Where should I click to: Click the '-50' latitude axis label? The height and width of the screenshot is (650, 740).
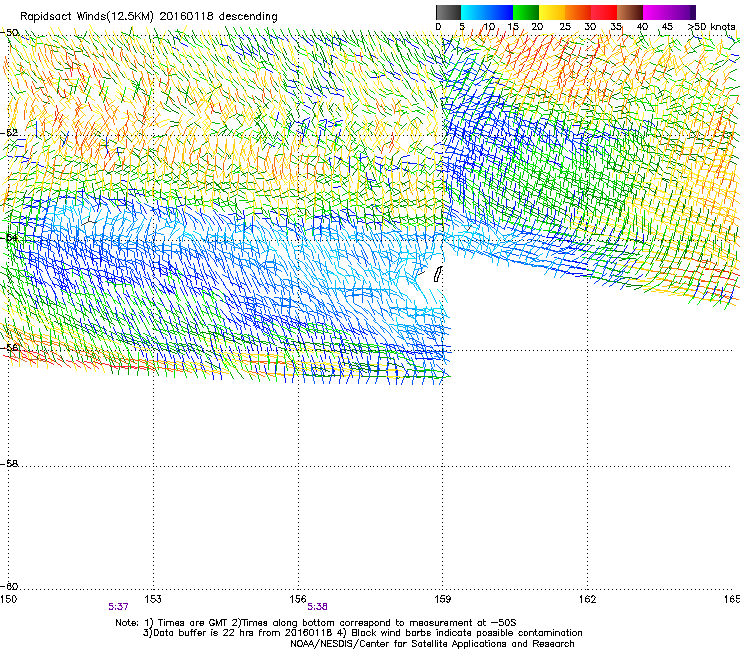point(10,33)
